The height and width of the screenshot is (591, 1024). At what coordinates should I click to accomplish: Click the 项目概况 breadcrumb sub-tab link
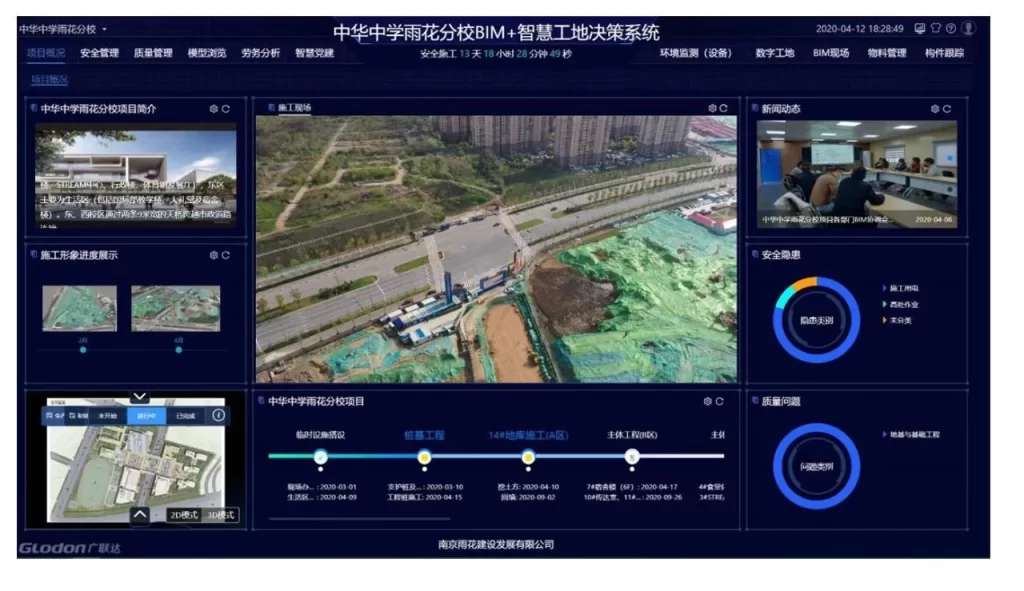coord(49,80)
